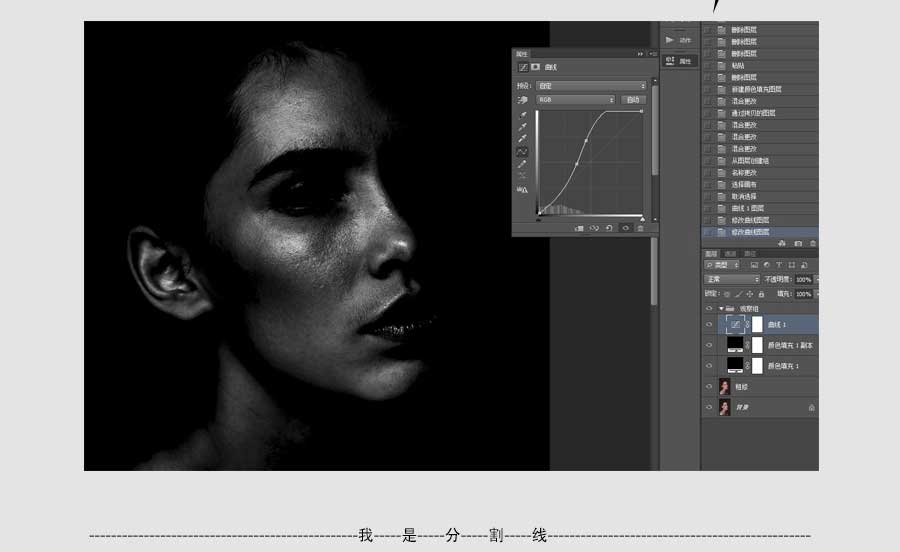Open the 动作 actions panel
The image size is (900, 552).
pos(677,40)
